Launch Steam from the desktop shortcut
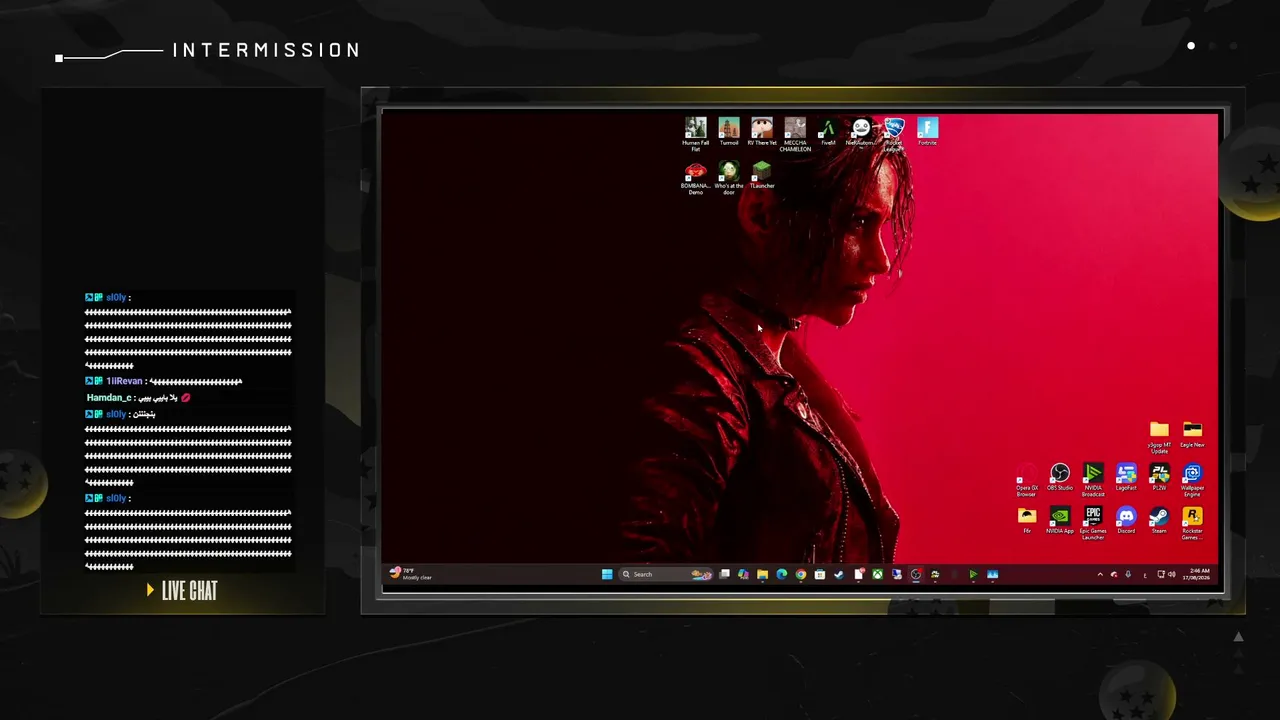This screenshot has width=1280, height=720. coord(1159,520)
